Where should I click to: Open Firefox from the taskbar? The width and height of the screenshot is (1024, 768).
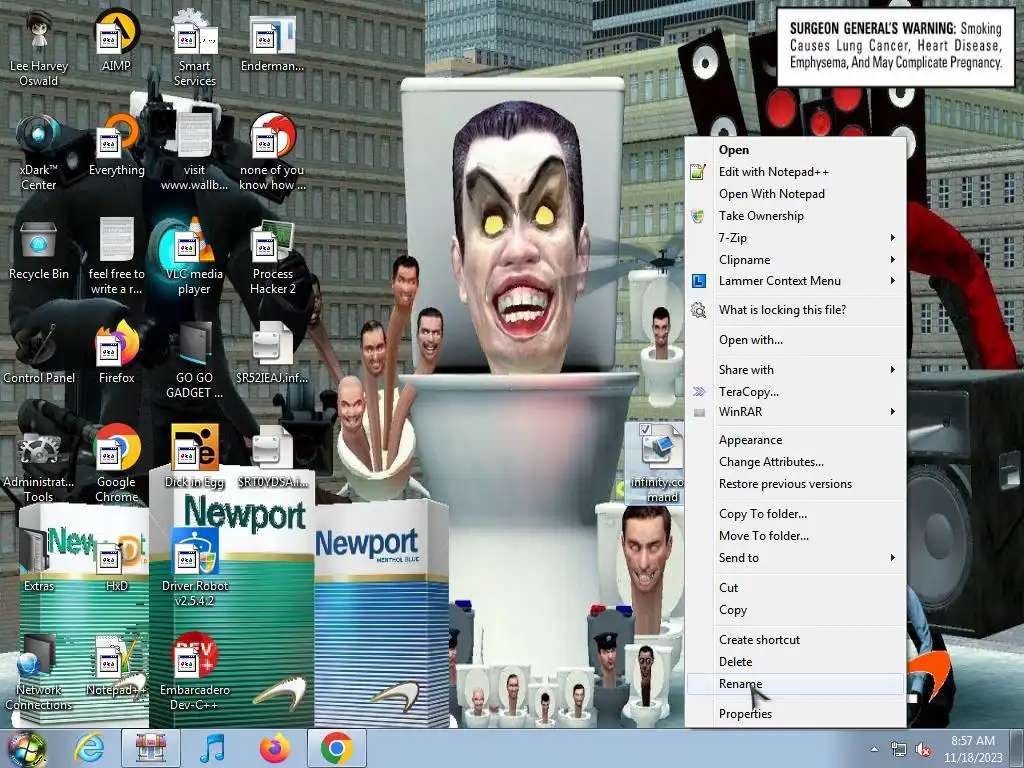click(x=275, y=748)
